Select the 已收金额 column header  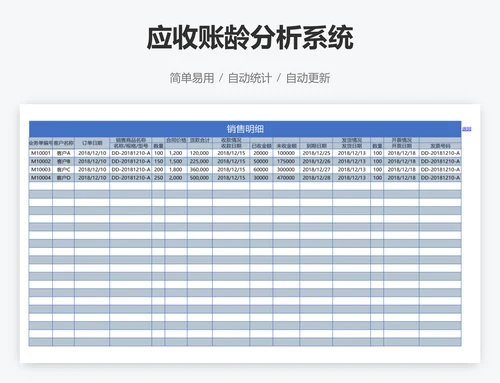pyautogui.click(x=261, y=146)
